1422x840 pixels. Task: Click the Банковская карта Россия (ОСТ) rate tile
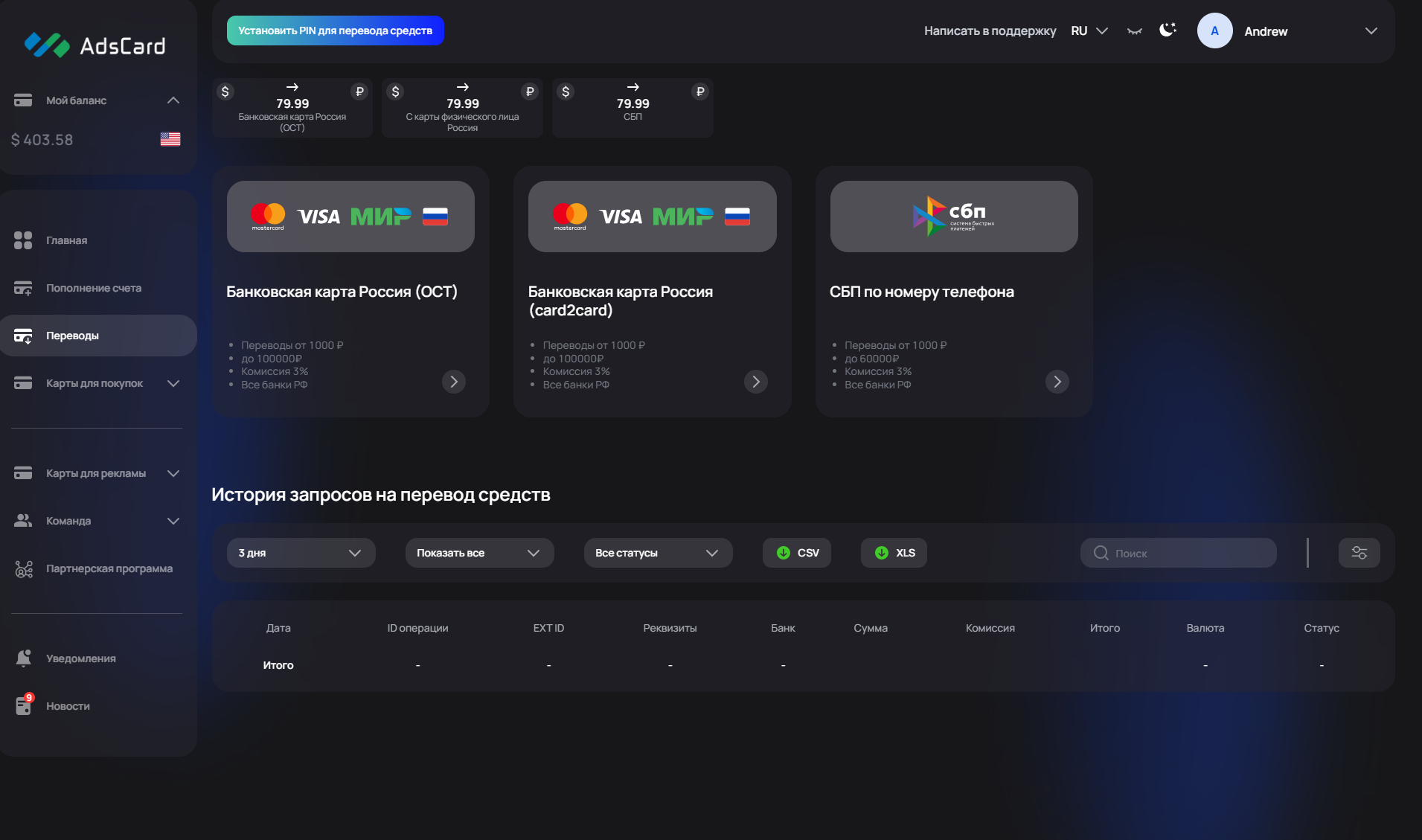tap(292, 108)
